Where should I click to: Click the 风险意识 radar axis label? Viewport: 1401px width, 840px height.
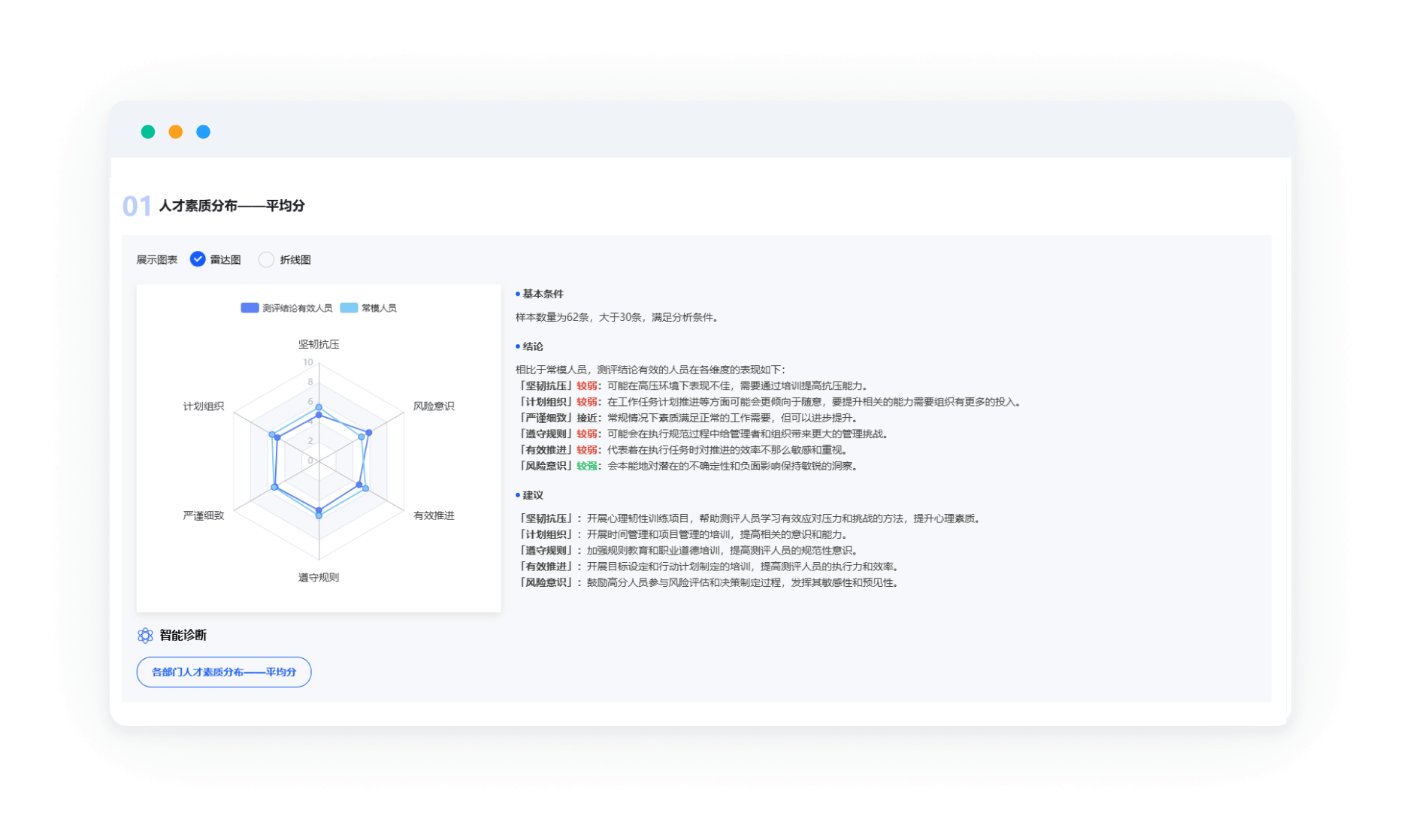click(x=434, y=406)
